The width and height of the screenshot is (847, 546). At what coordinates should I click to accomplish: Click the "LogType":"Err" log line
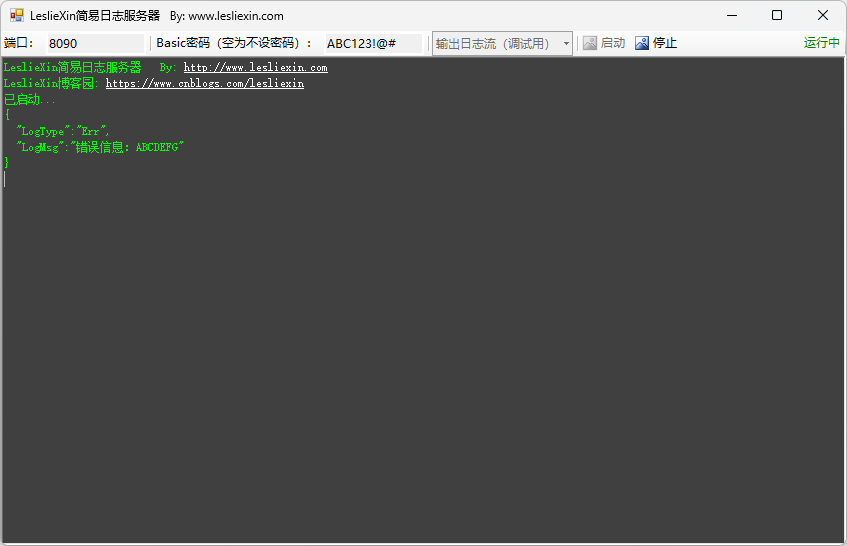click(63, 131)
